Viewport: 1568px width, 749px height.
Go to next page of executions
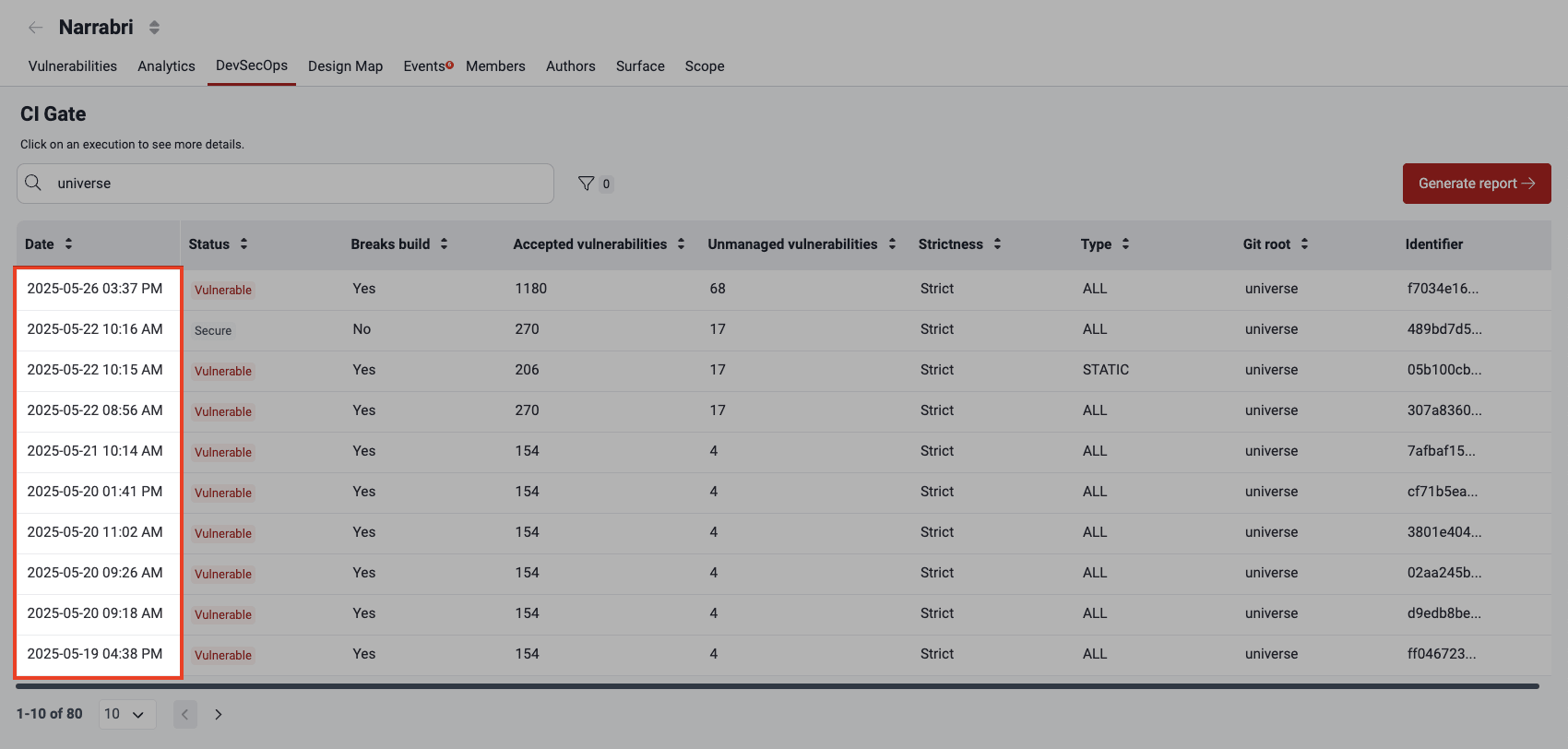point(219,714)
